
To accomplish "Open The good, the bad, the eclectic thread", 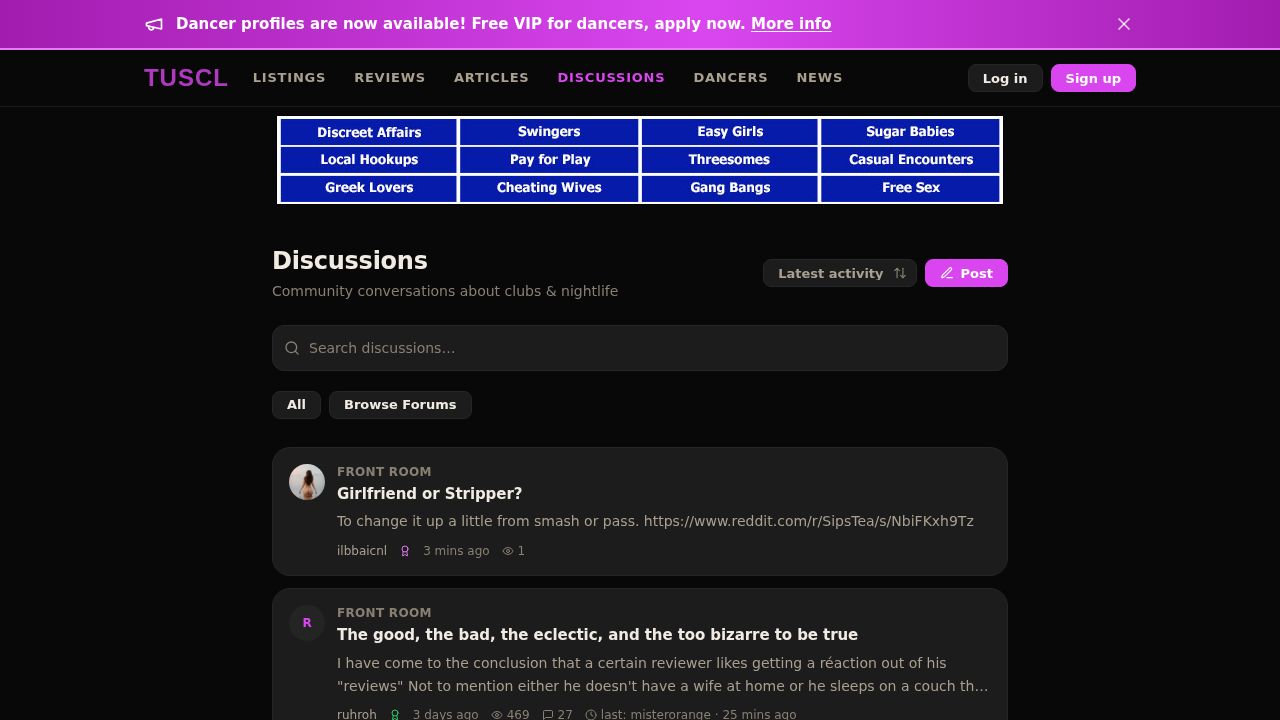I will [597, 635].
